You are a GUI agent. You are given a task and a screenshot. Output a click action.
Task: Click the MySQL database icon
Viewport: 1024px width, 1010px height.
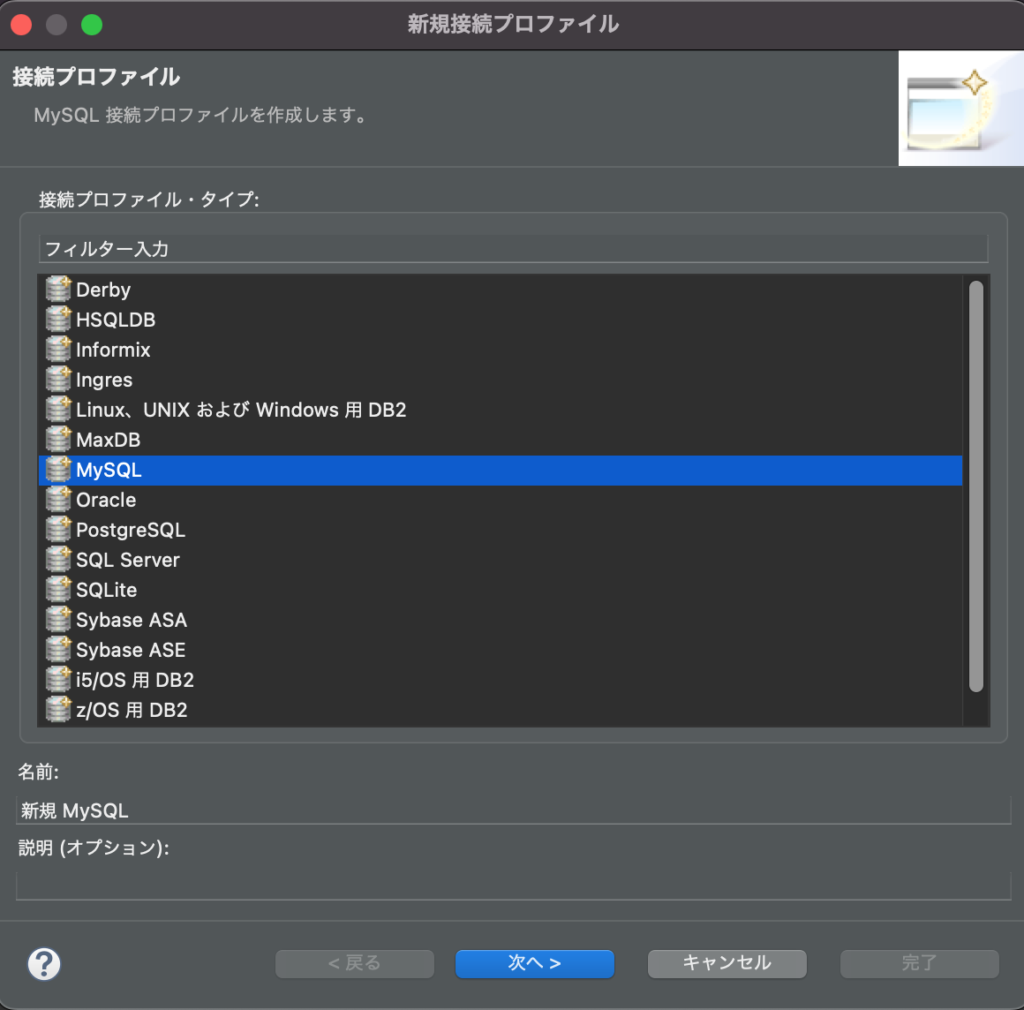coord(58,469)
